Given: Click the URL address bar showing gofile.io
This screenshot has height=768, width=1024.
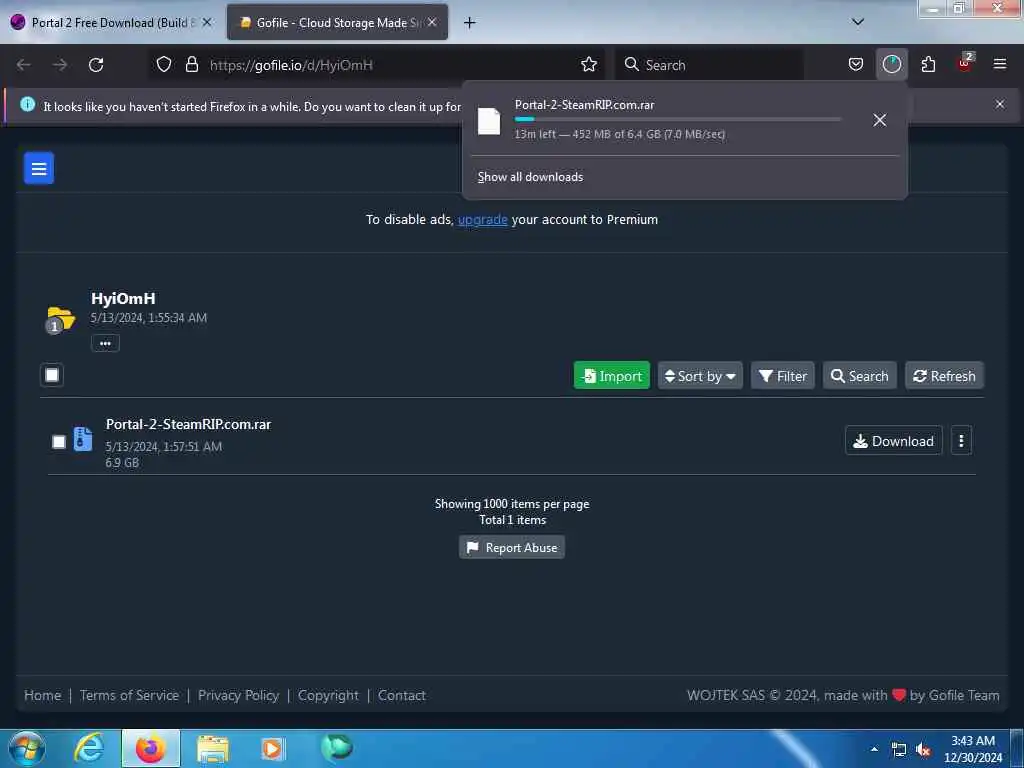Looking at the screenshot, I should [377, 65].
